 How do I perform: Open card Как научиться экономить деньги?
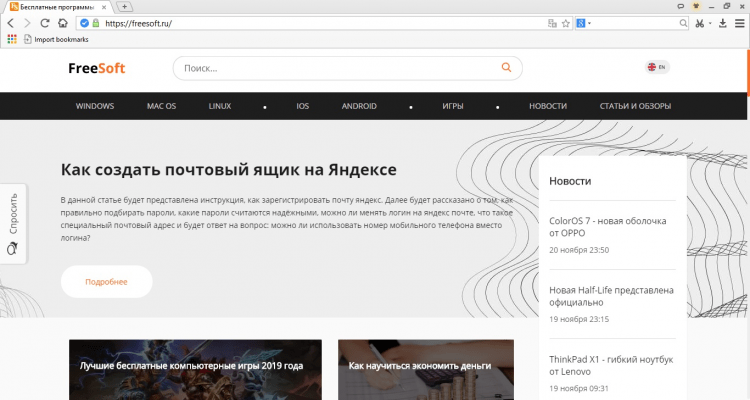[x=426, y=369]
